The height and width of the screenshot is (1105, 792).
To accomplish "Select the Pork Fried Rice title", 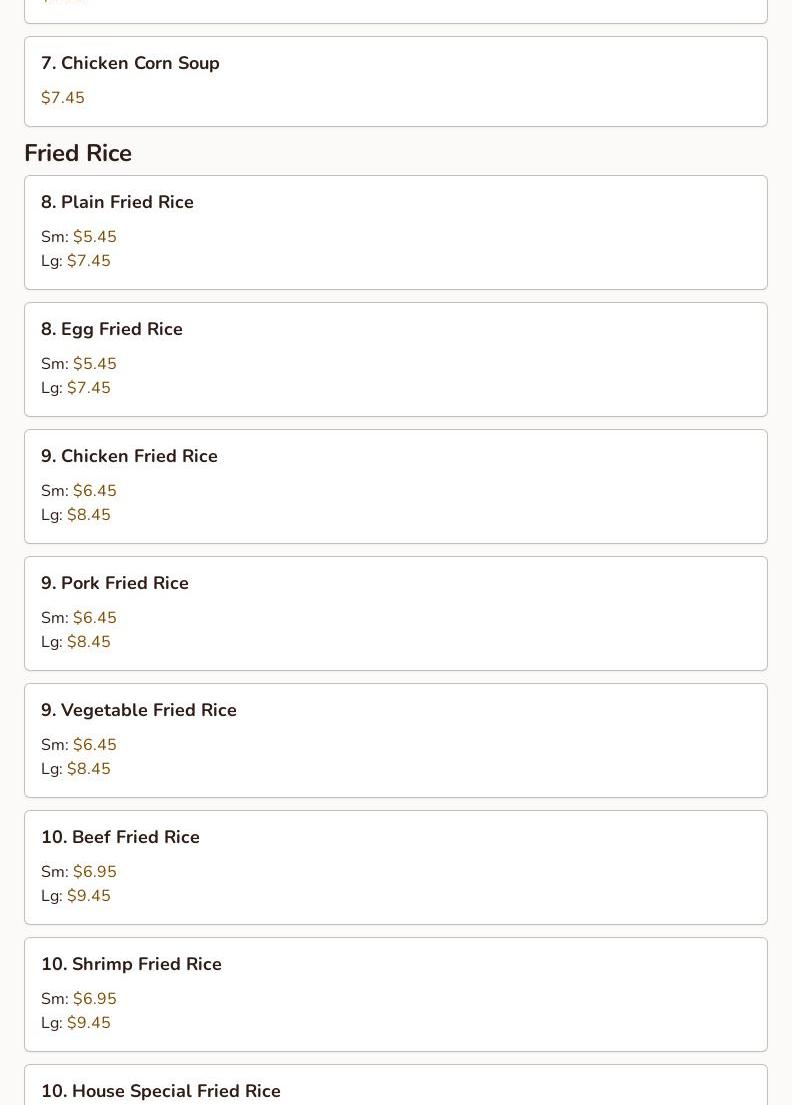I will coord(115,583).
